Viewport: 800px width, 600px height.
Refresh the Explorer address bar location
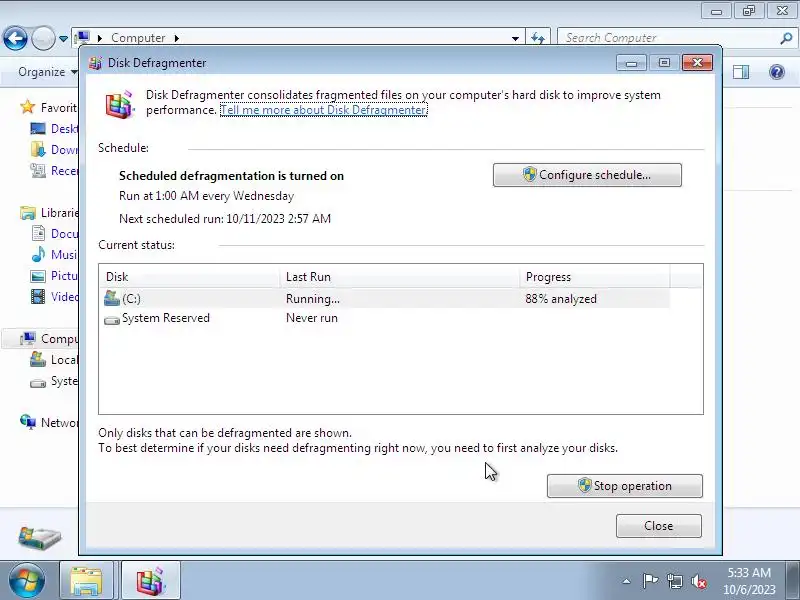[x=538, y=38]
